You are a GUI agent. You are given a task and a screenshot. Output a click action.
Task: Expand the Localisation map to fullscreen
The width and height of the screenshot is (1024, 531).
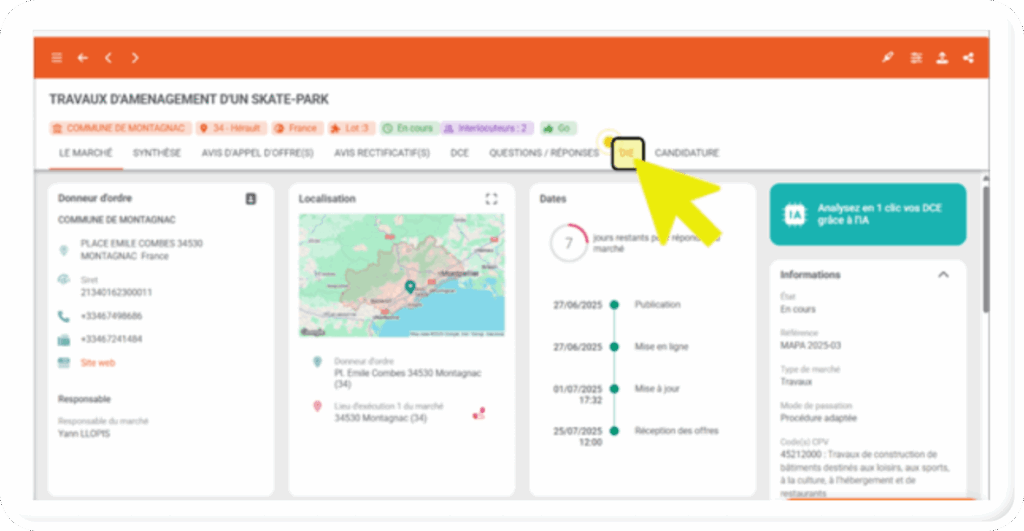click(491, 199)
